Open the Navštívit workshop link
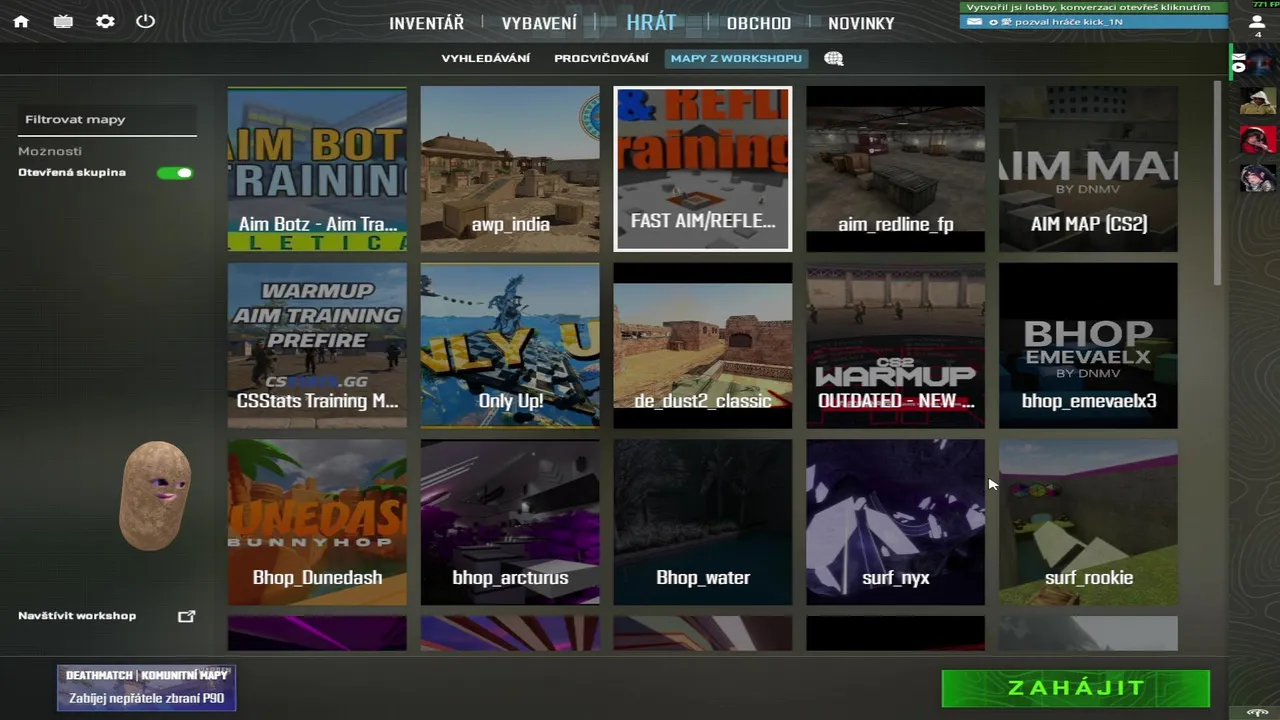The width and height of the screenshot is (1280, 720). (77, 616)
